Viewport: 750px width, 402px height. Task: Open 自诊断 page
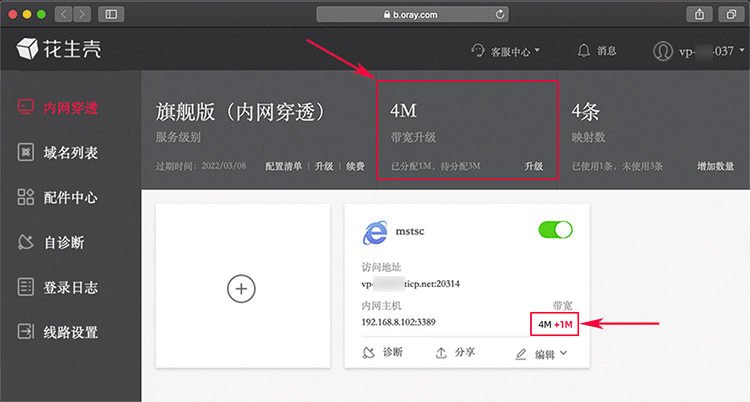[51, 242]
